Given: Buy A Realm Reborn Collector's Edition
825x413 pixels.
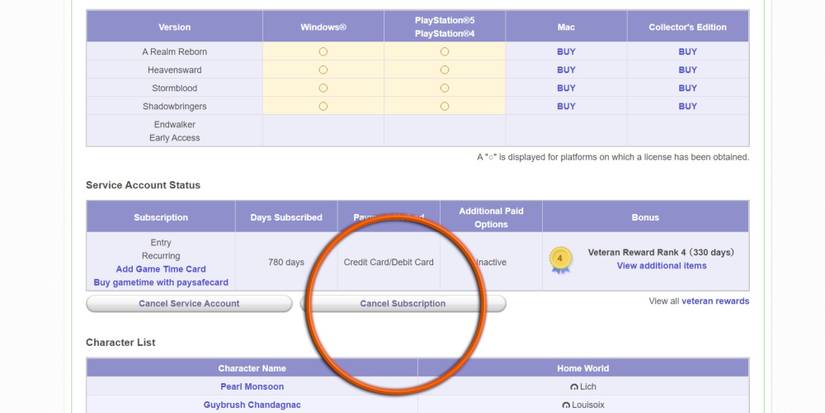Looking at the screenshot, I should click(x=687, y=52).
